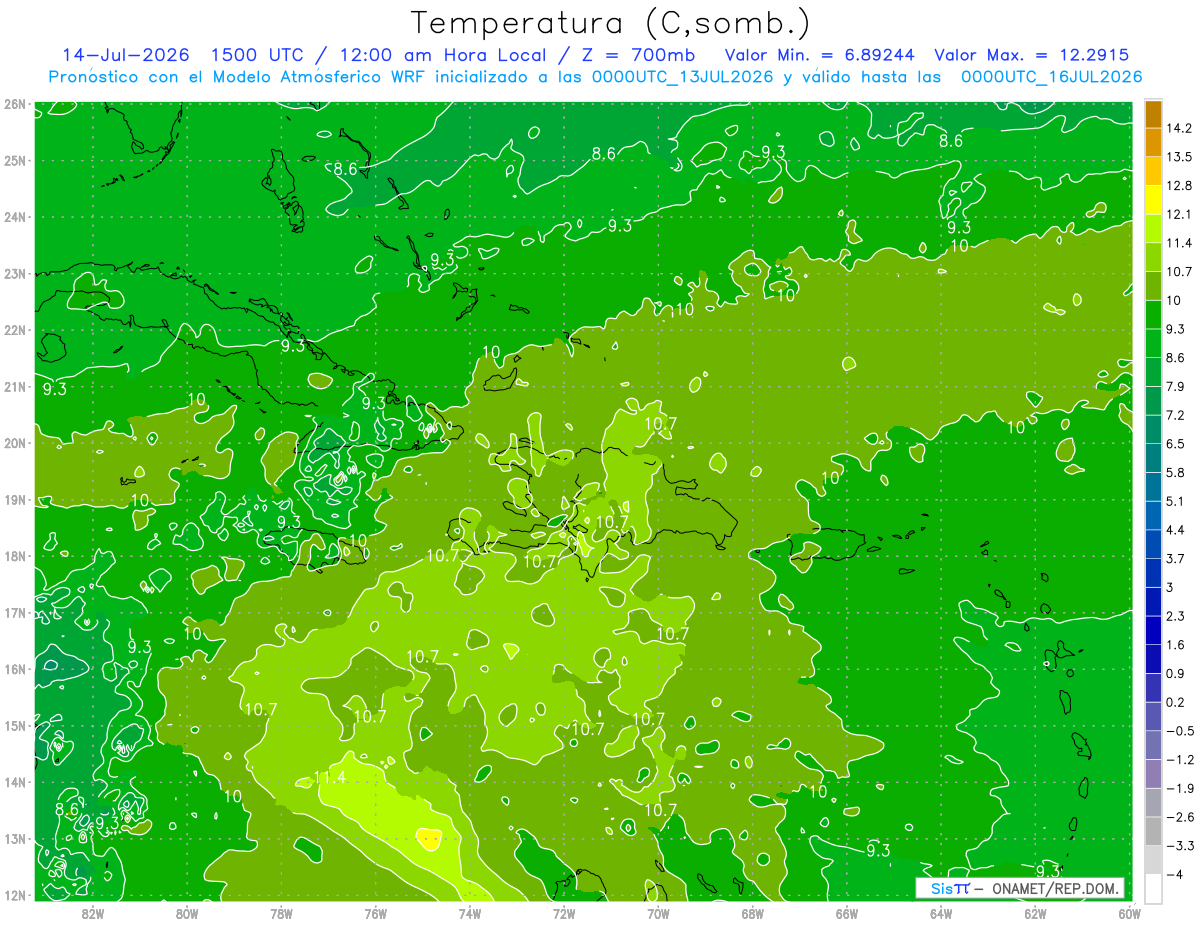
Task: Select the white bottom swatch below -4
Action: [1153, 888]
